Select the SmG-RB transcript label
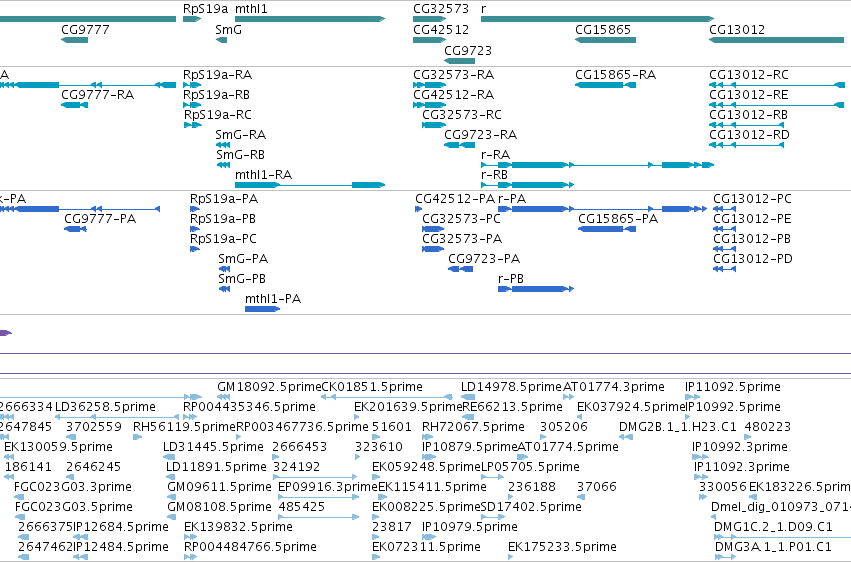The image size is (851, 562). tap(240, 155)
